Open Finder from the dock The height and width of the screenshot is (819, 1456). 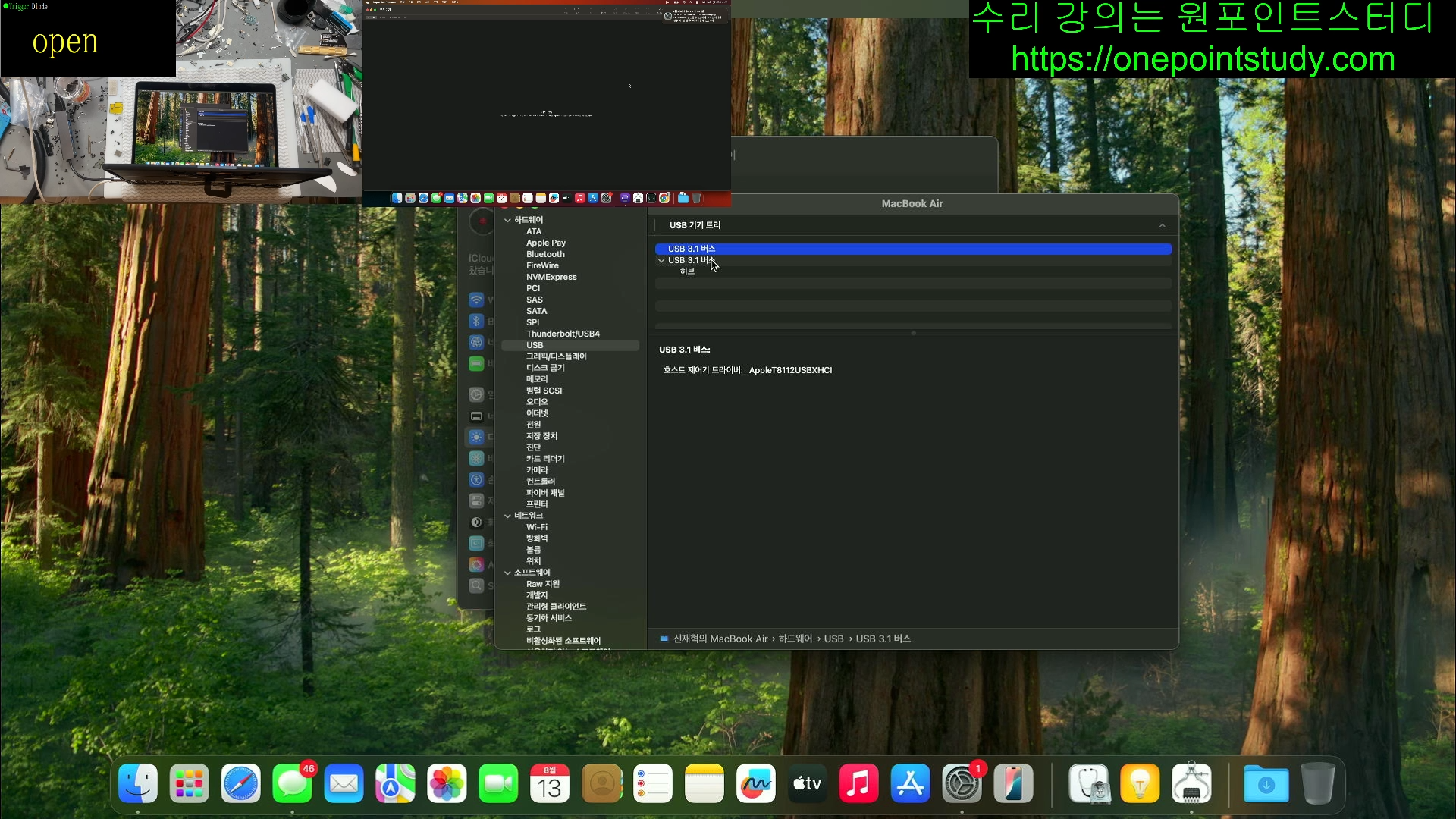coord(138,784)
